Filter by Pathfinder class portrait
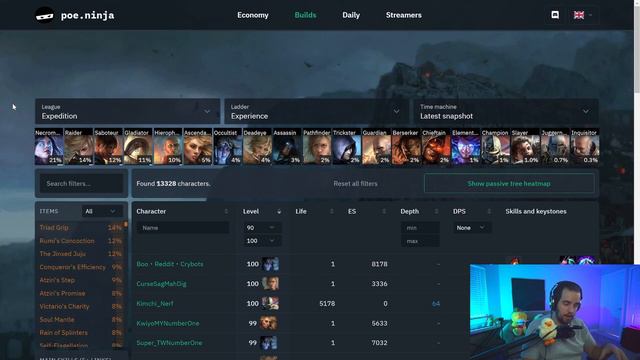This screenshot has width=640, height=360. click(317, 147)
